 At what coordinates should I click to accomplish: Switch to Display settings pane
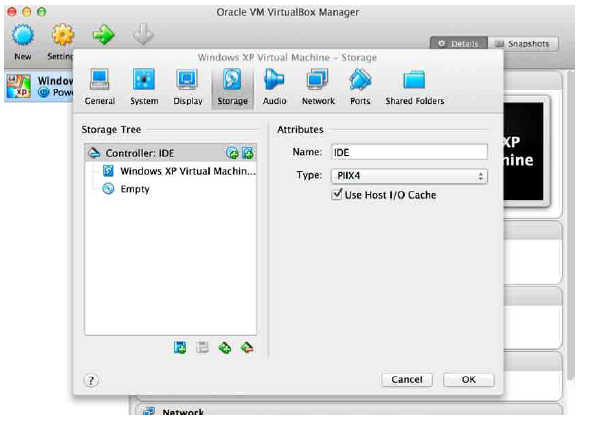pyautogui.click(x=188, y=87)
